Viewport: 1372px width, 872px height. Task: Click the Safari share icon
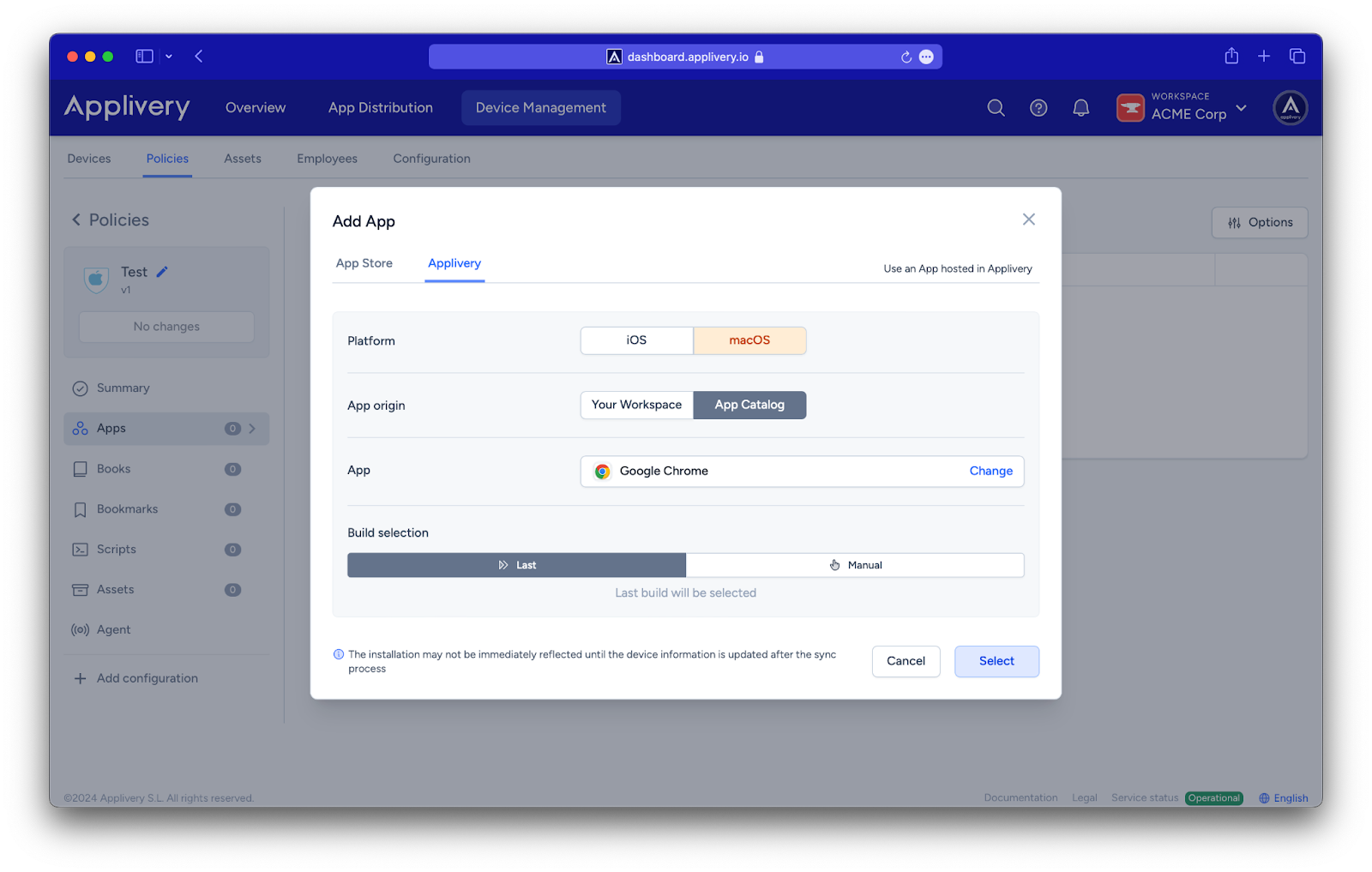click(x=1231, y=57)
